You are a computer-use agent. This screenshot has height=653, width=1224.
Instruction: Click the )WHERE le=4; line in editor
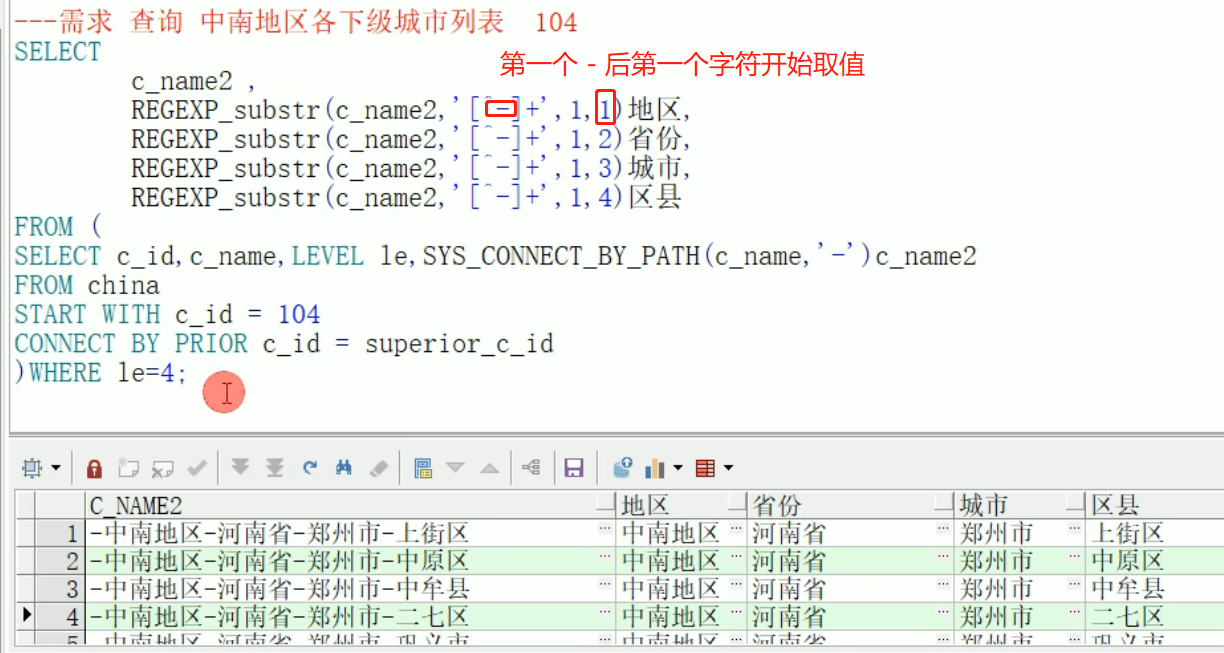click(101, 373)
